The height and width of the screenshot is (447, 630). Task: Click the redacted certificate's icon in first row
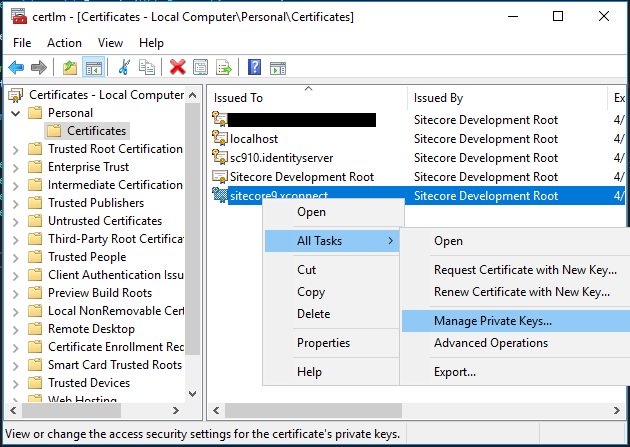coord(220,119)
